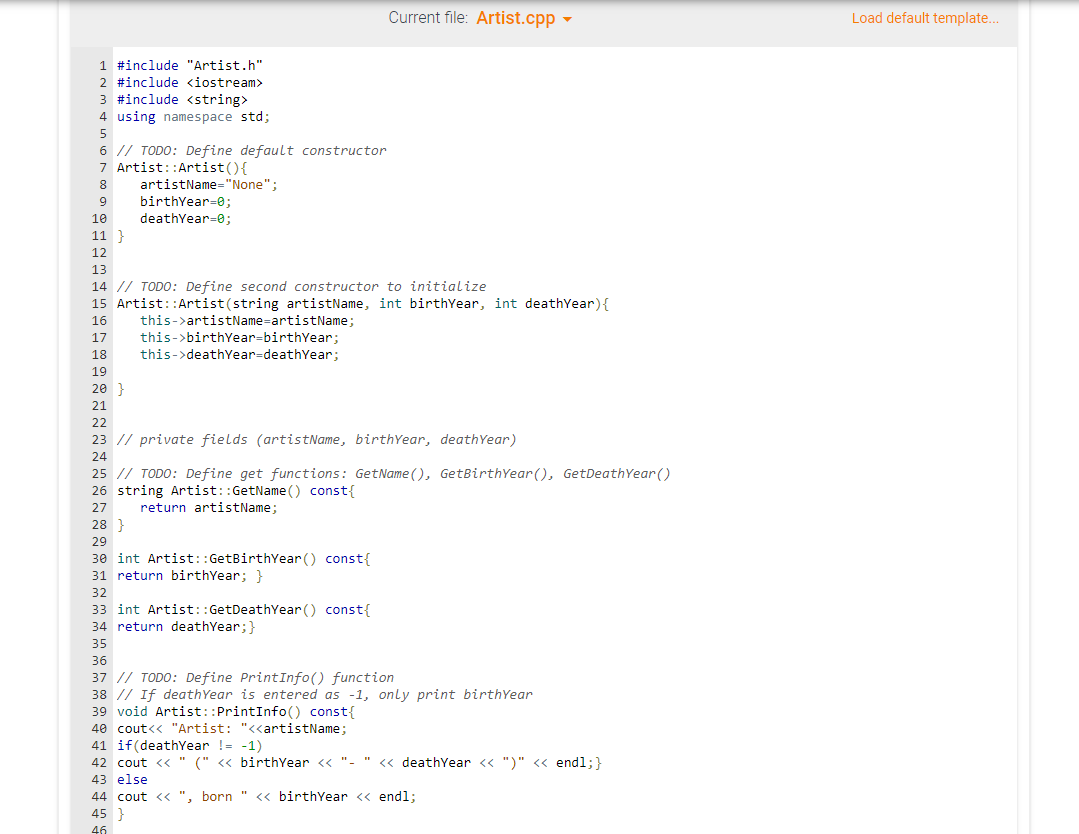Click the closing brace on line 28
1079x834 pixels.
pyautogui.click(x=121, y=525)
